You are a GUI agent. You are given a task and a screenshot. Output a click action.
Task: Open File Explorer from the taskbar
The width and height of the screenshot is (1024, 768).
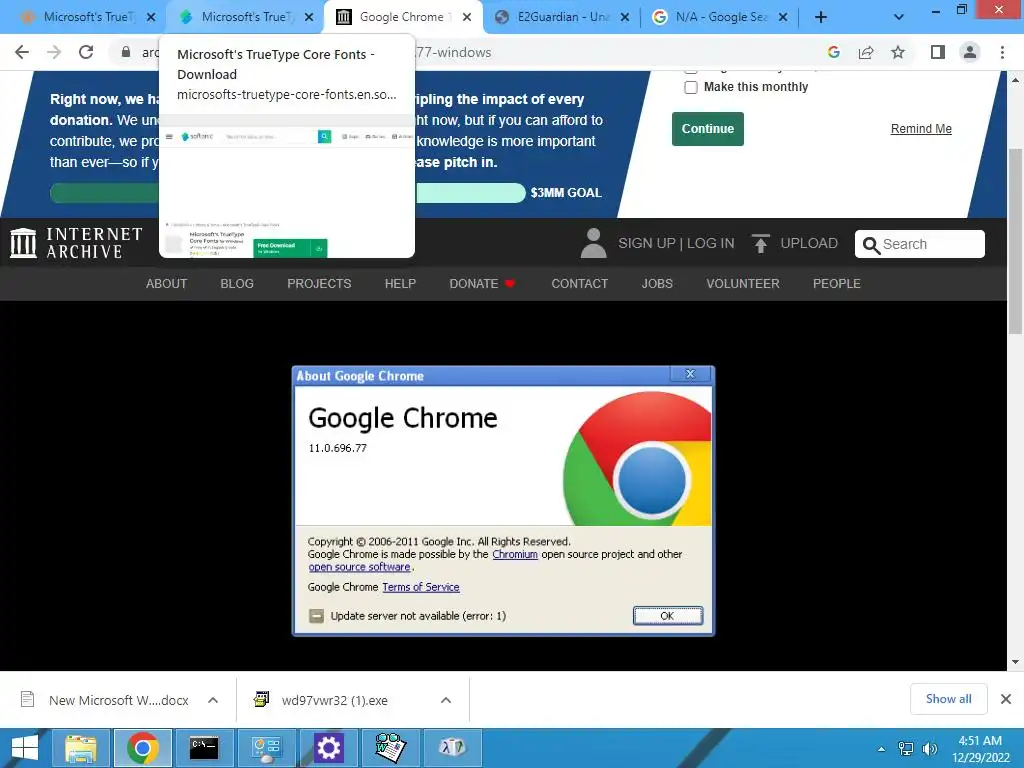tap(80, 748)
